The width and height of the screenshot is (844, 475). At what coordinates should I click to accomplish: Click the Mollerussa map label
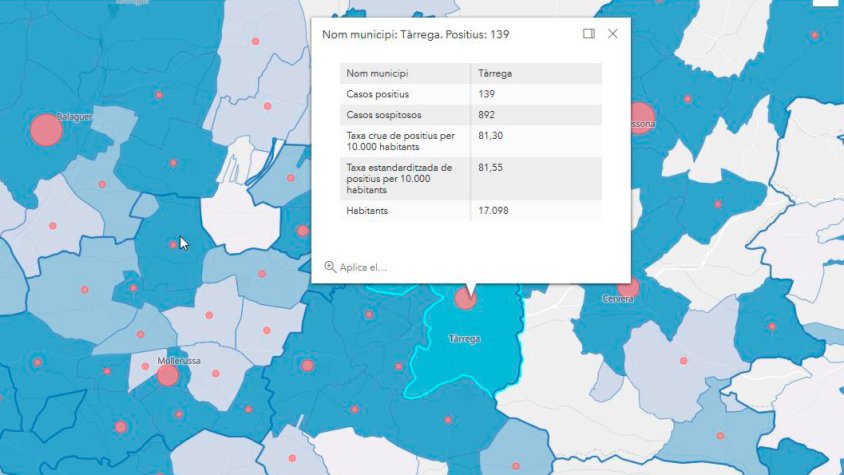click(x=179, y=361)
